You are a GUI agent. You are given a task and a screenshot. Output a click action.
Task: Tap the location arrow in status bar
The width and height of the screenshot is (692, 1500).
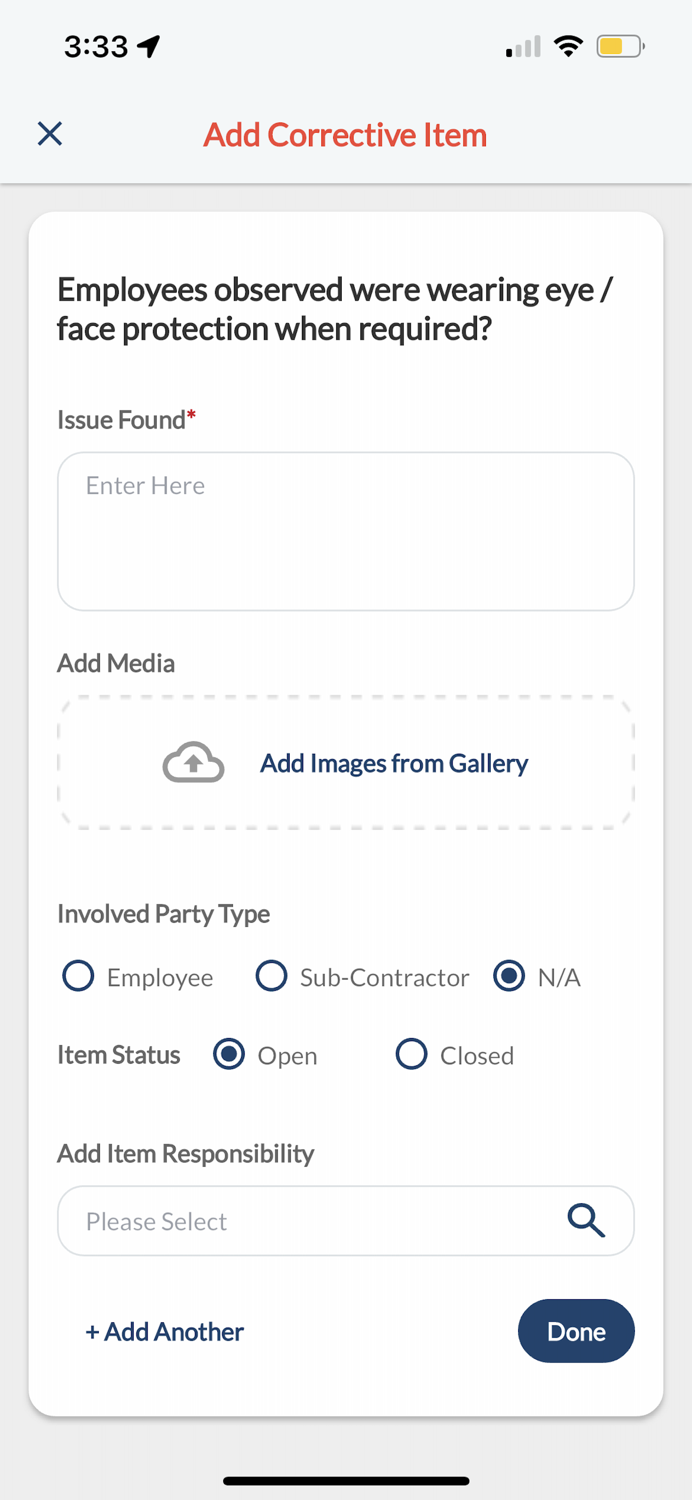click(x=148, y=44)
